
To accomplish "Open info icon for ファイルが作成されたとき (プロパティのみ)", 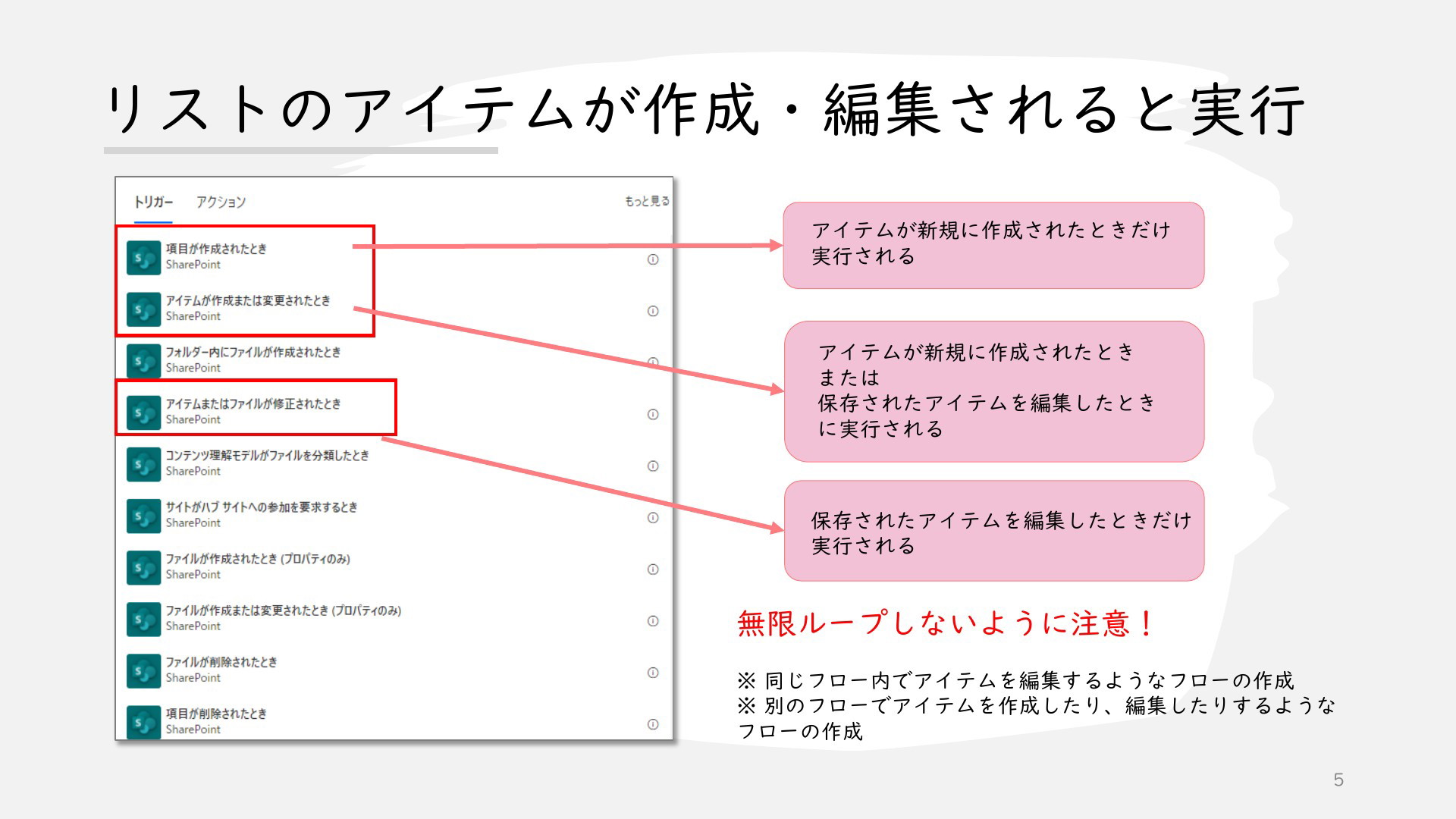I will (653, 569).
